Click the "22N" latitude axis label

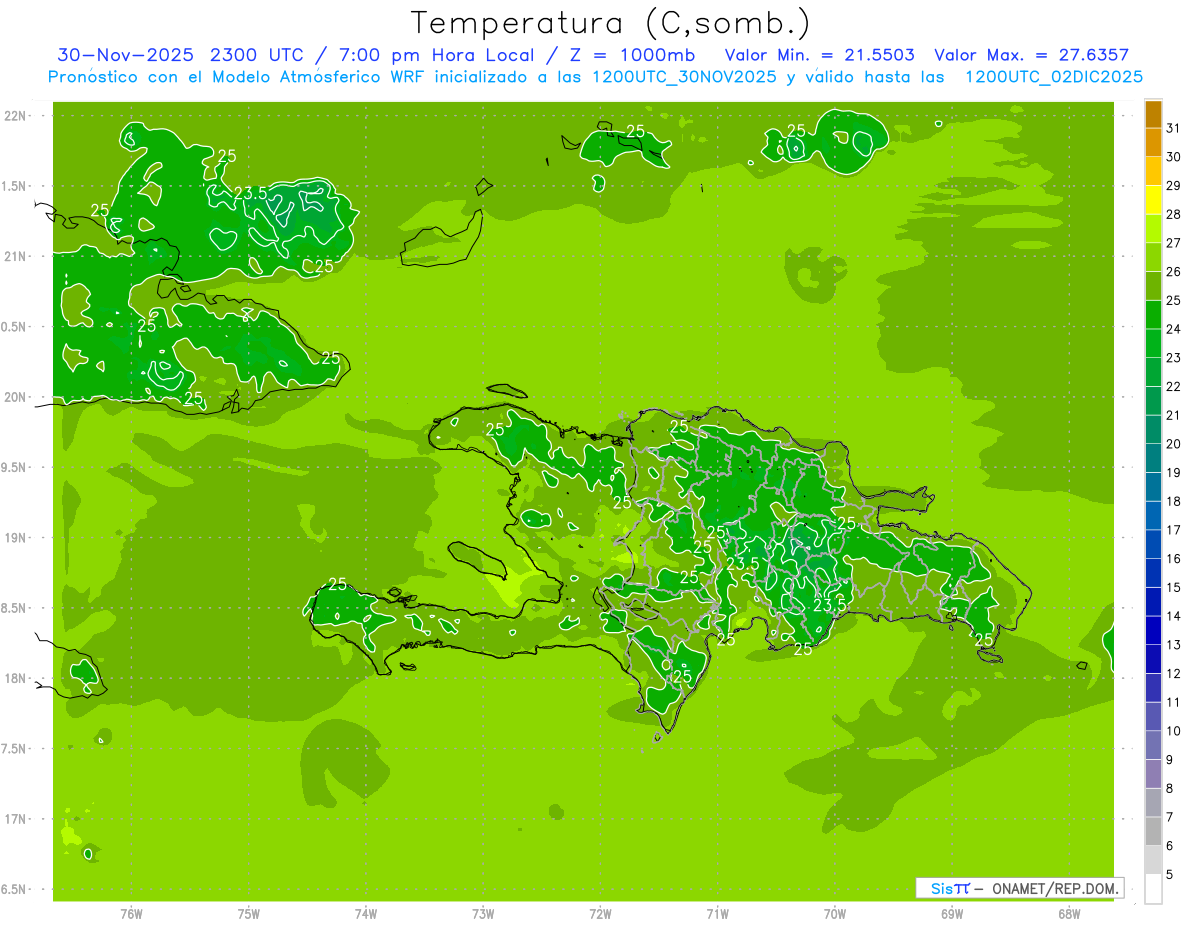pos(16,116)
